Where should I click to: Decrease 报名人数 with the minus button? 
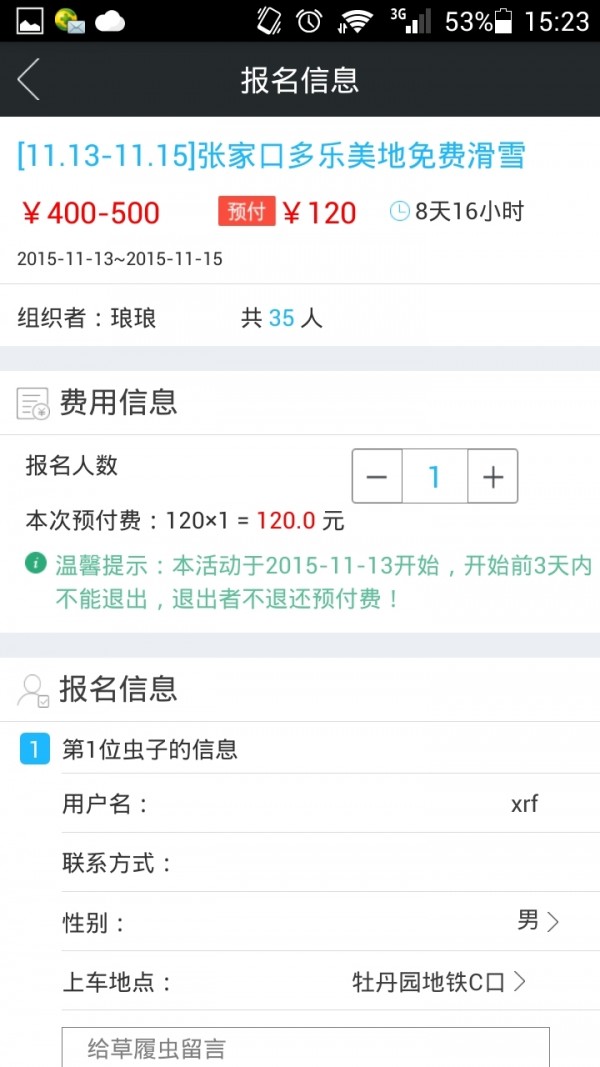(377, 476)
